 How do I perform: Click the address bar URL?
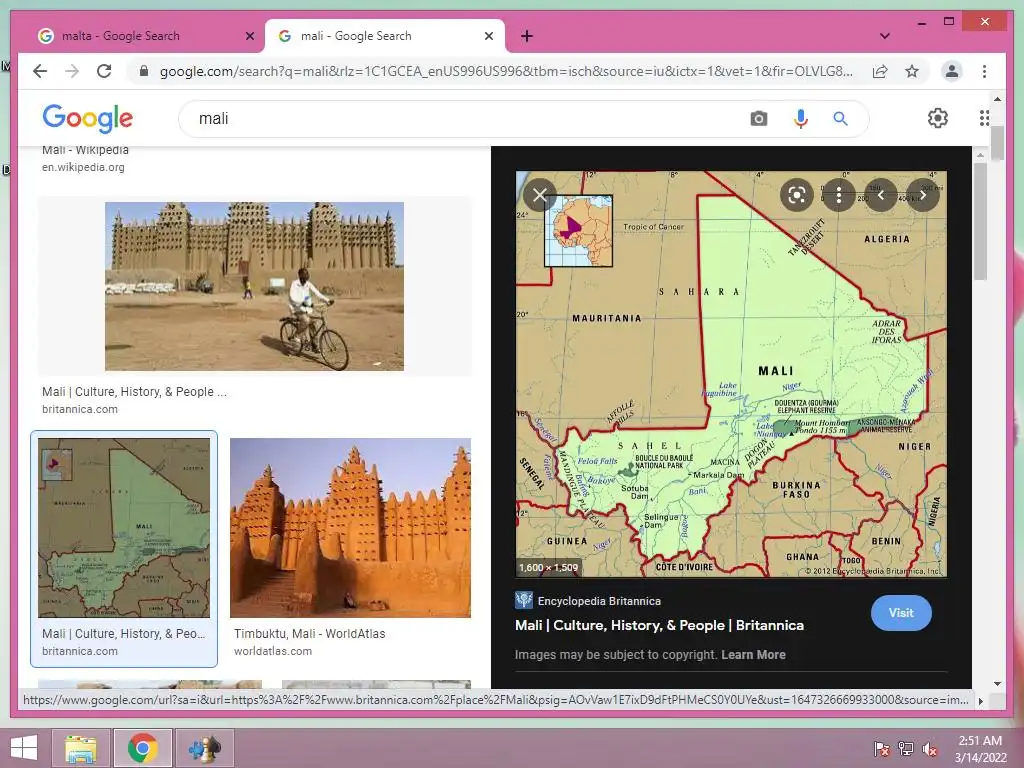coord(505,71)
